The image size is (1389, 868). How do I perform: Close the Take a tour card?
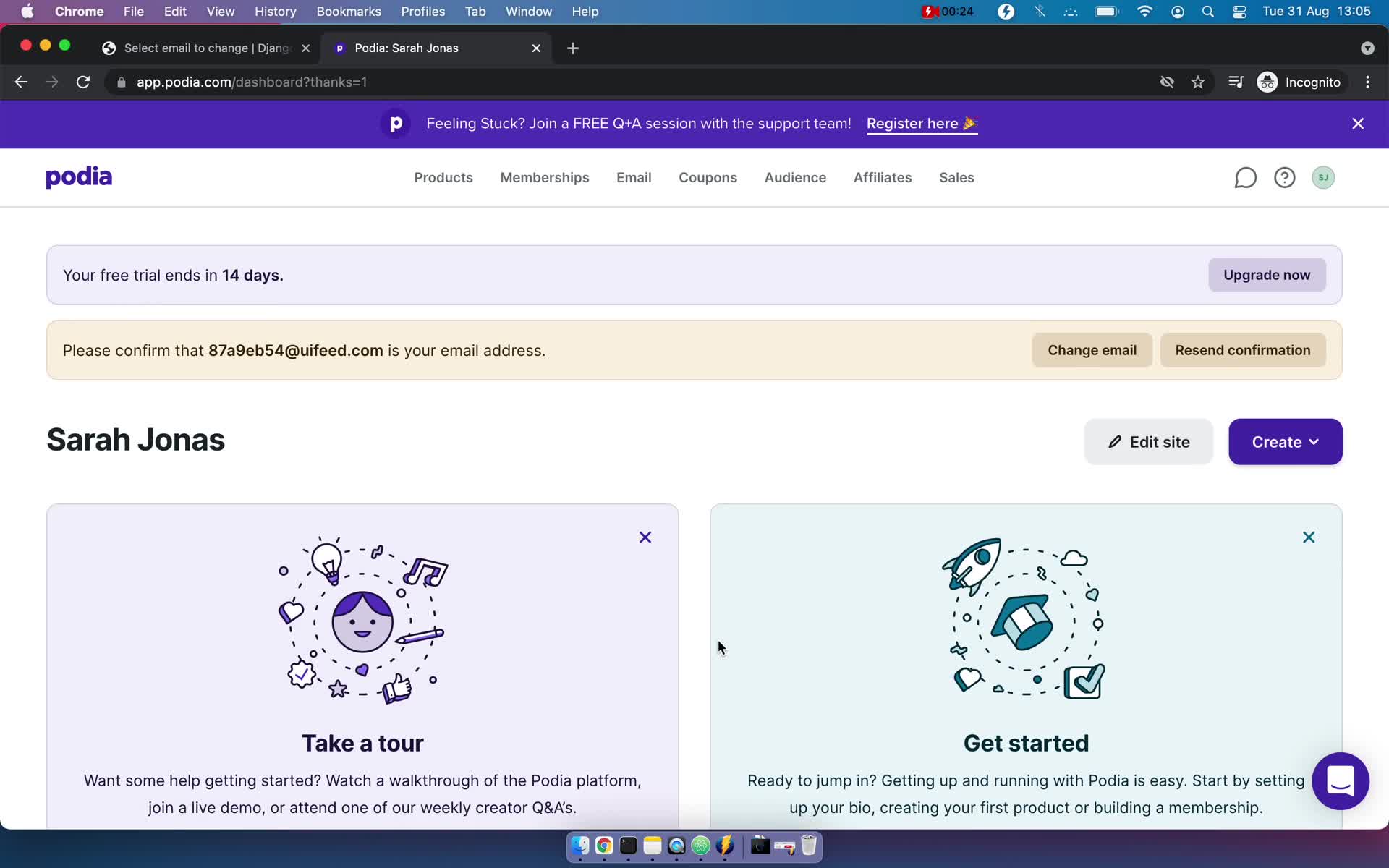645,537
